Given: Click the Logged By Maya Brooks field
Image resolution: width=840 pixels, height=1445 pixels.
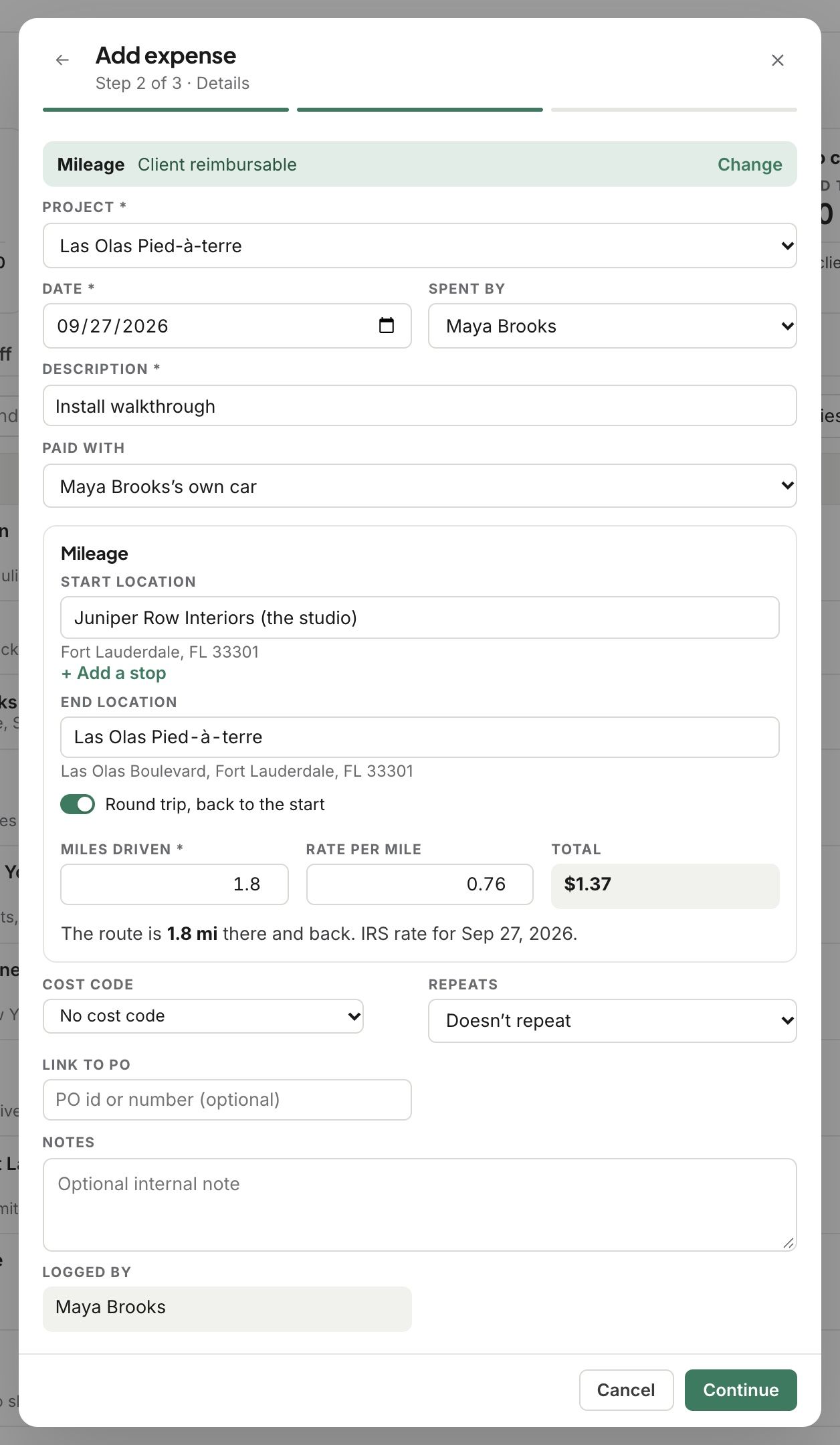Looking at the screenshot, I should coord(227,1309).
